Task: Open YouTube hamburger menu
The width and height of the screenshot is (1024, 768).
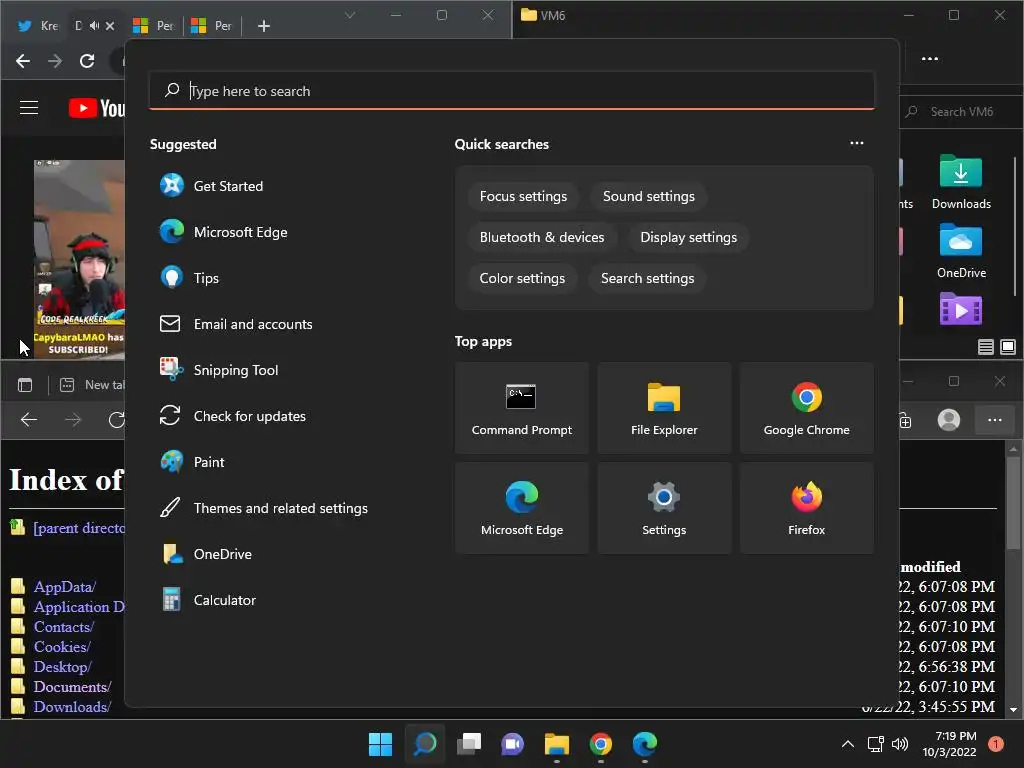Action: [29, 108]
